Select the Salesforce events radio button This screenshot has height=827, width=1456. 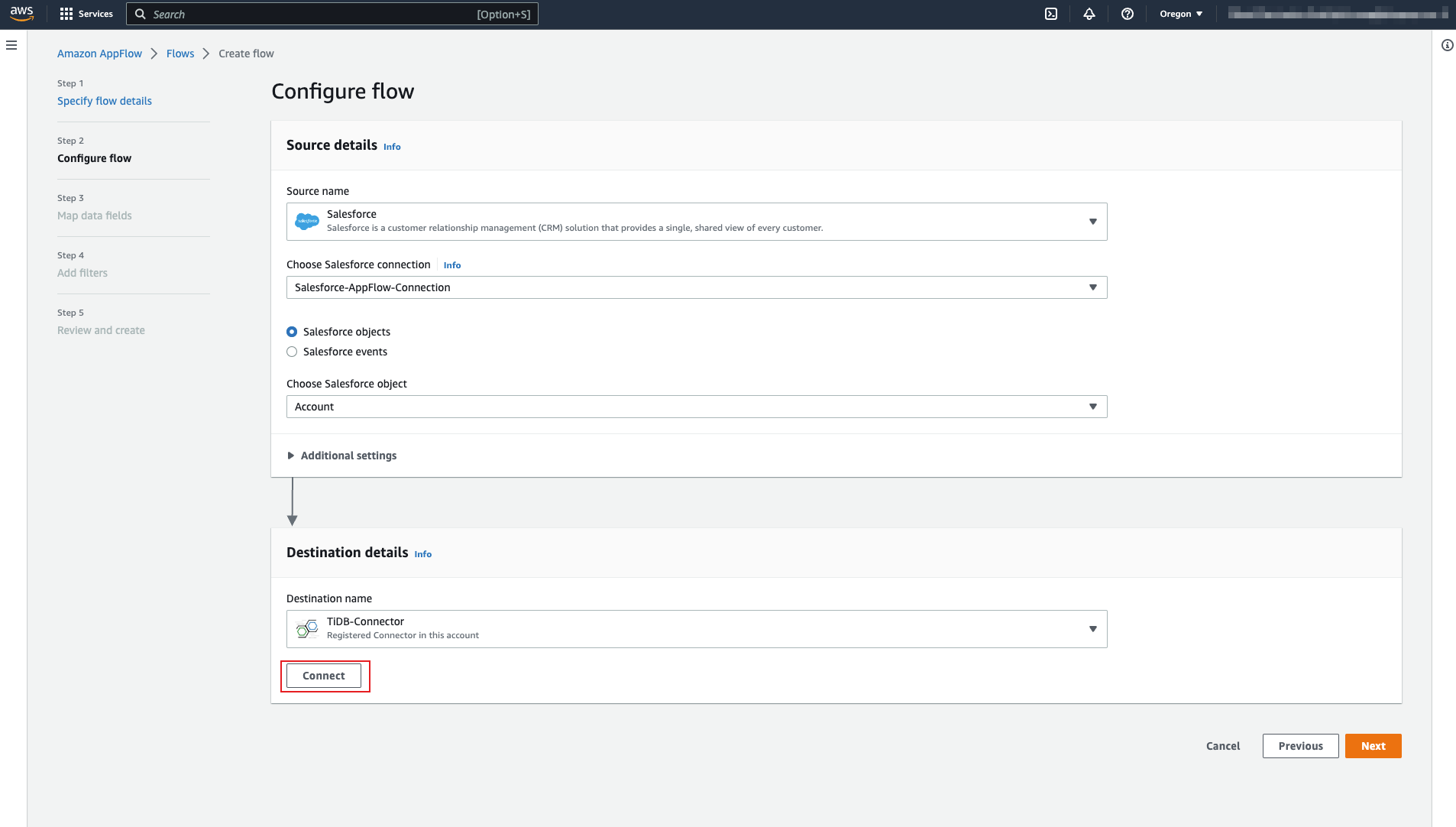pos(292,352)
